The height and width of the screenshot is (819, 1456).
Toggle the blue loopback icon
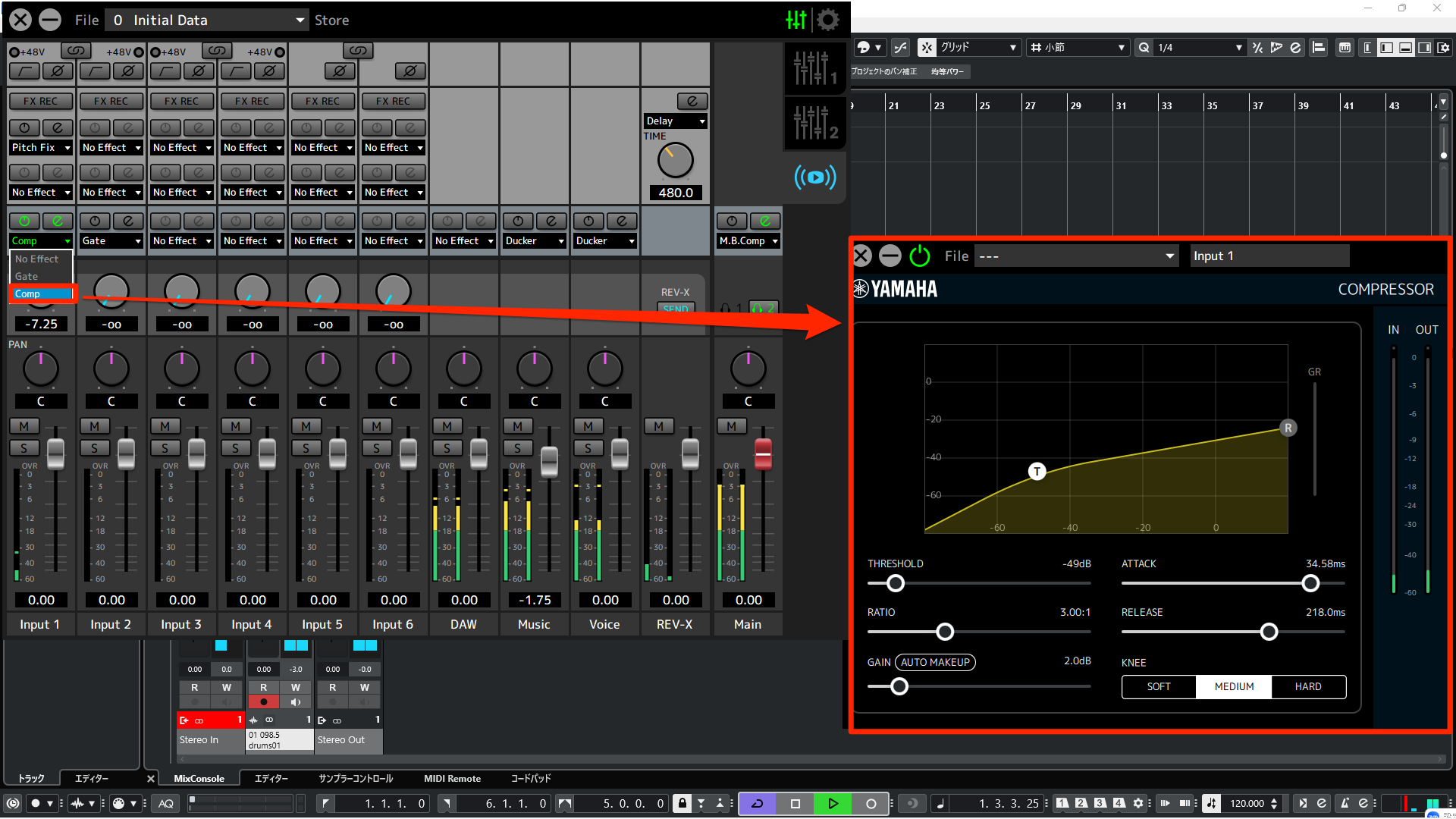click(815, 177)
